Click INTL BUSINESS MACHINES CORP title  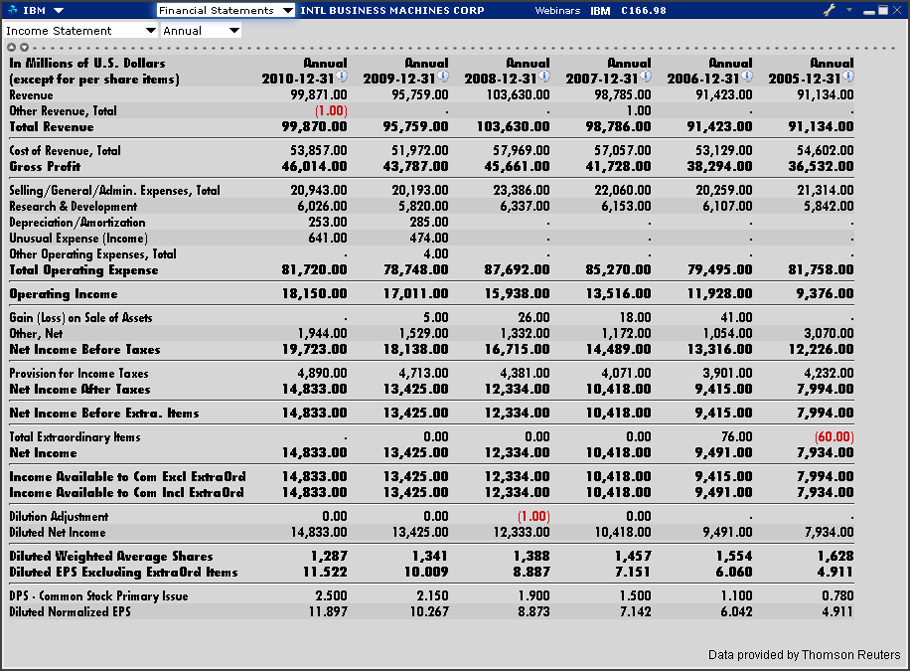392,10
